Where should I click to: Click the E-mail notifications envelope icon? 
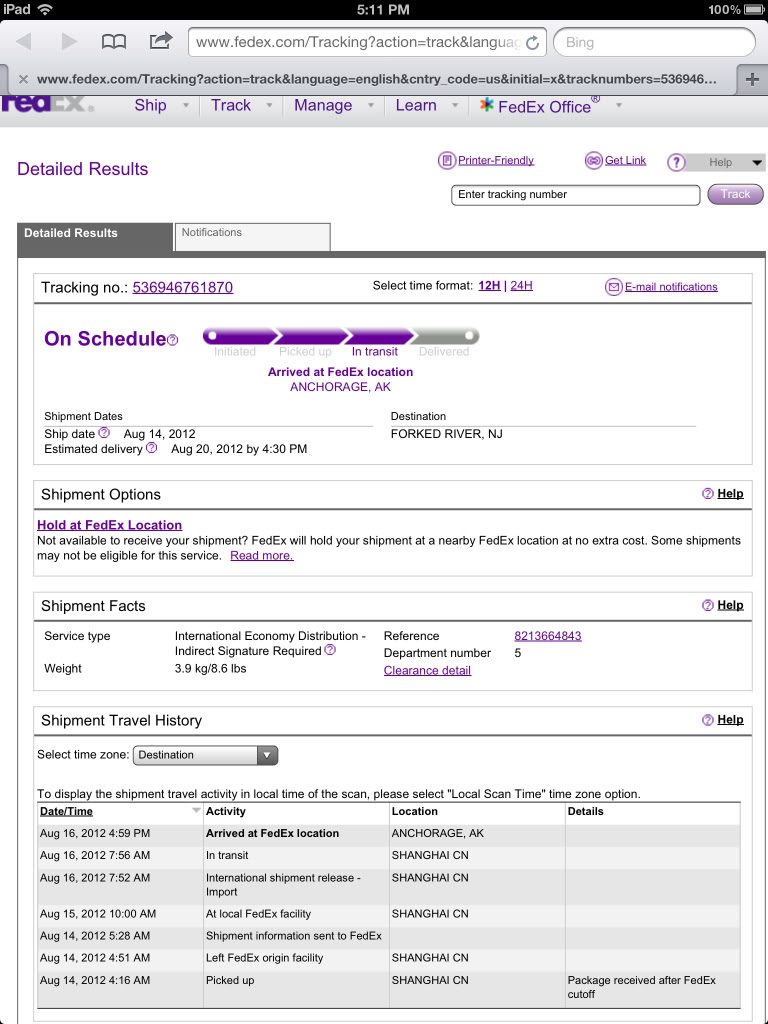pos(613,287)
